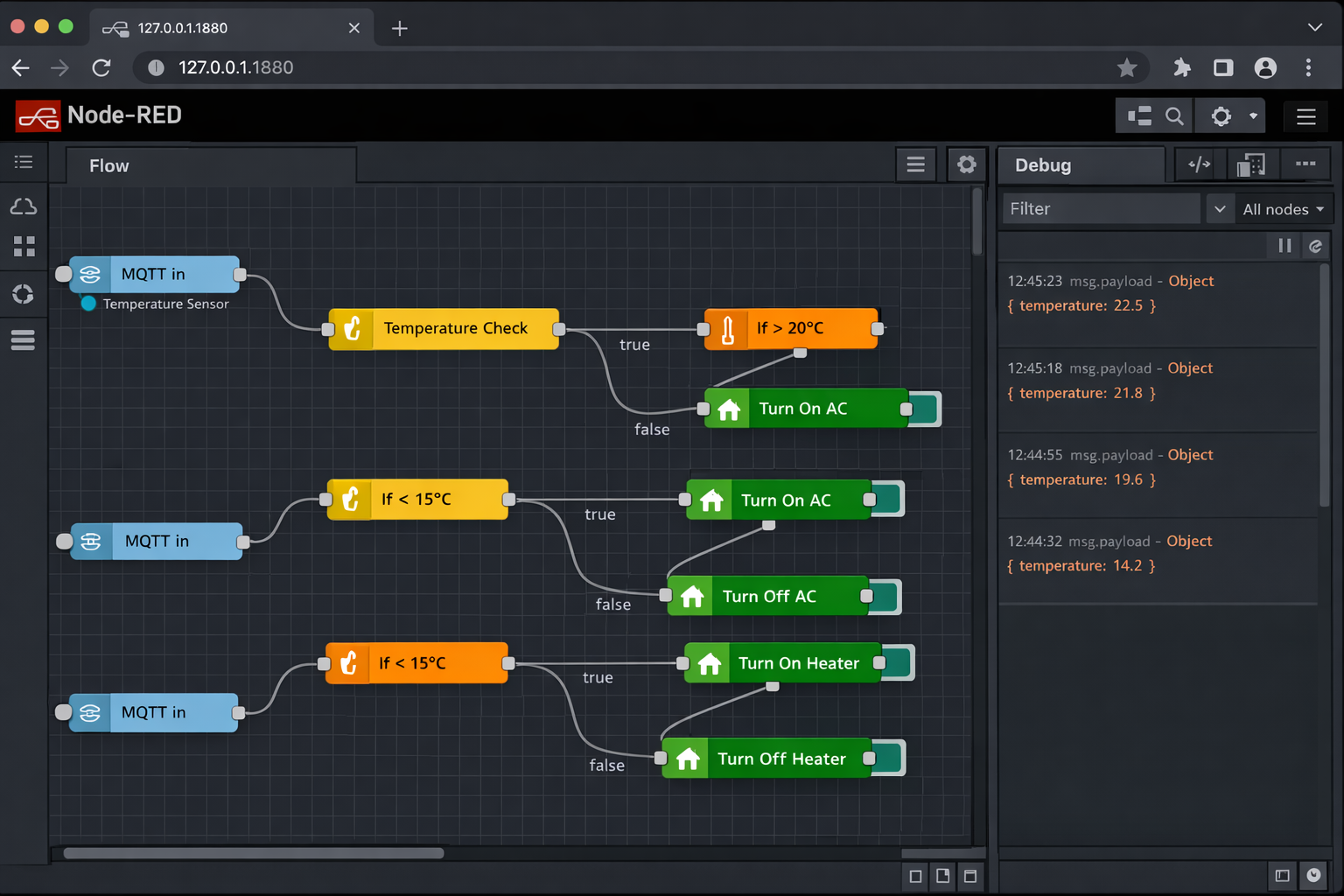
Task: Click the header settings gear icon
Action: (1221, 115)
